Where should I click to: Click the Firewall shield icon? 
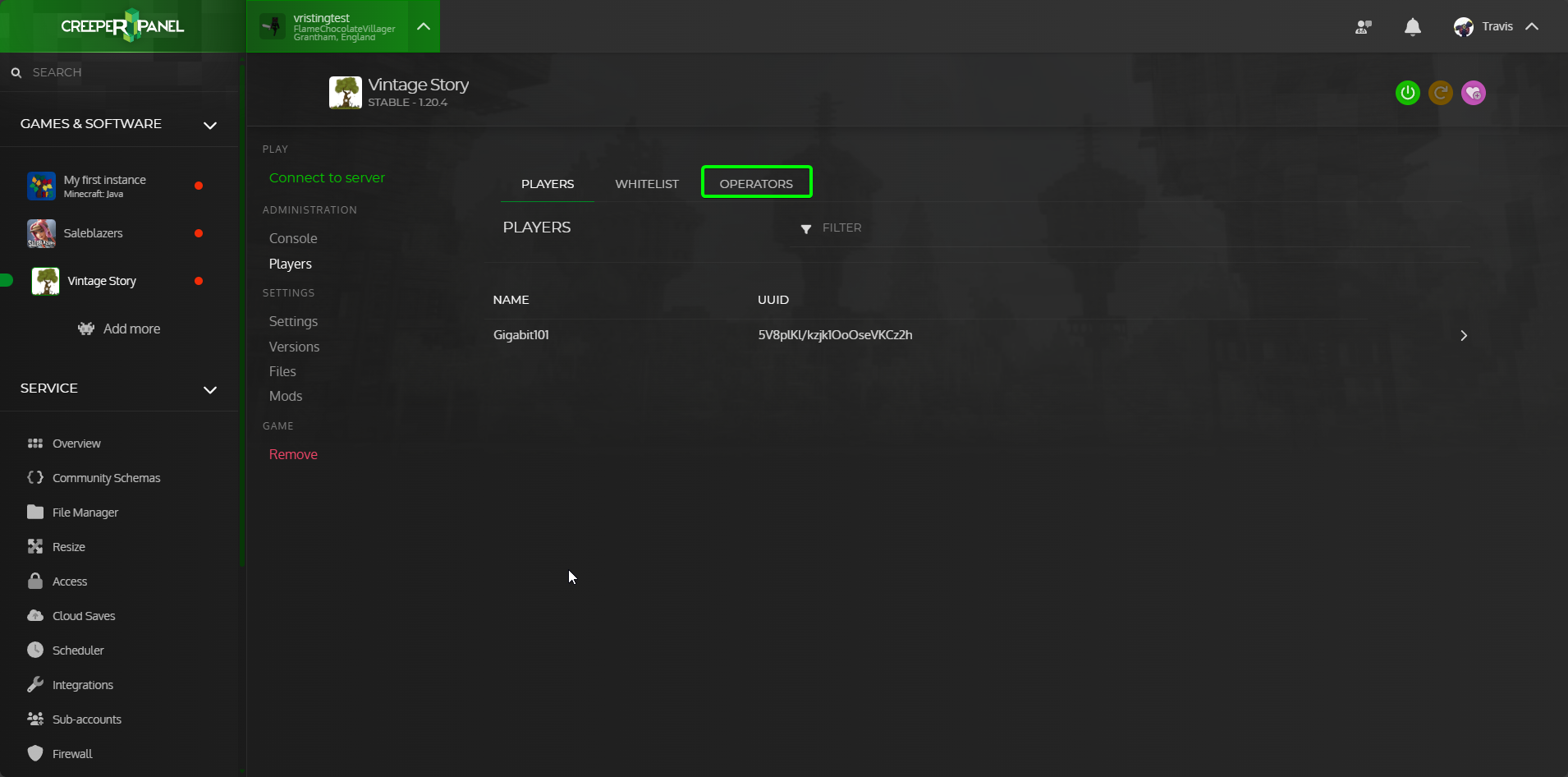tap(35, 753)
